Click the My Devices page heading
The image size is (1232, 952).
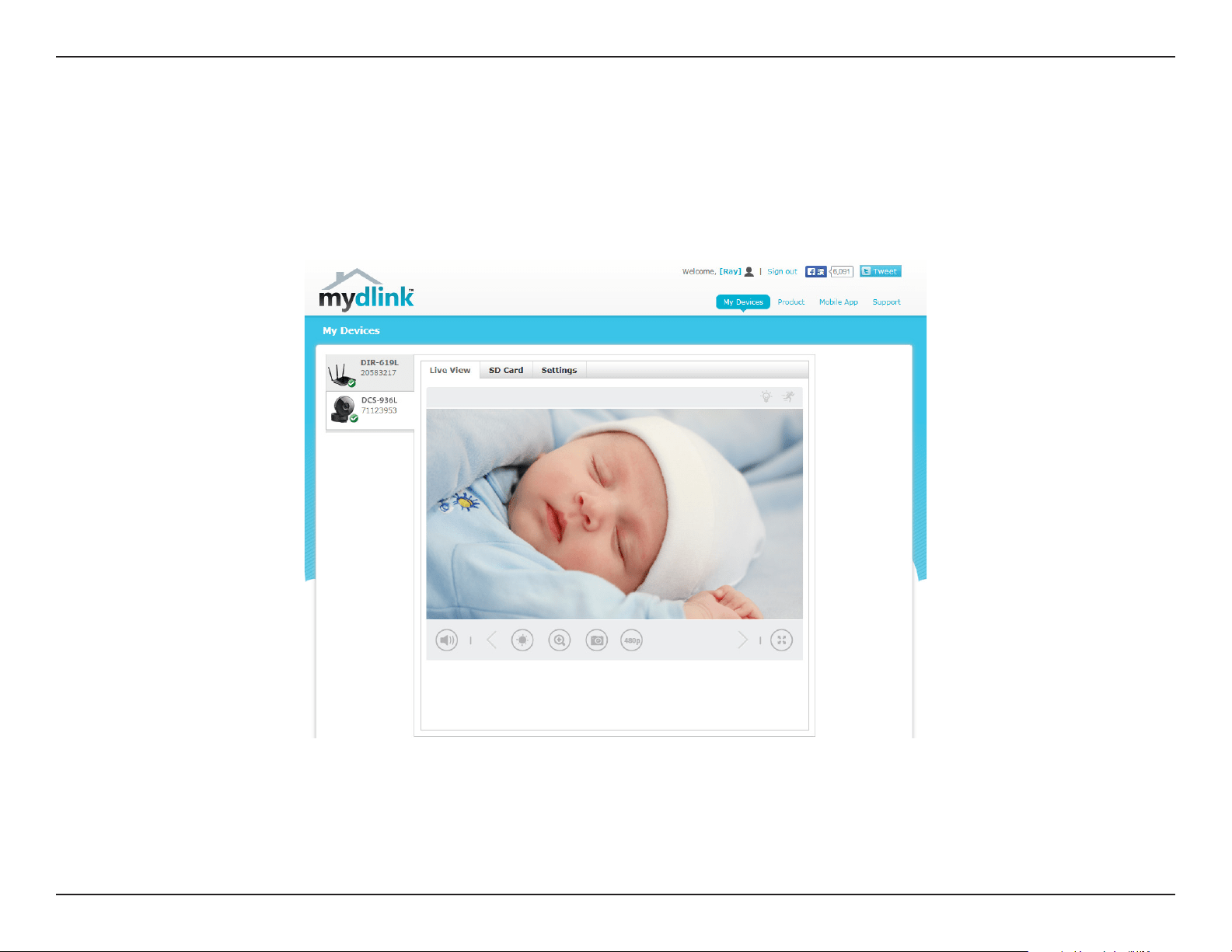351,330
